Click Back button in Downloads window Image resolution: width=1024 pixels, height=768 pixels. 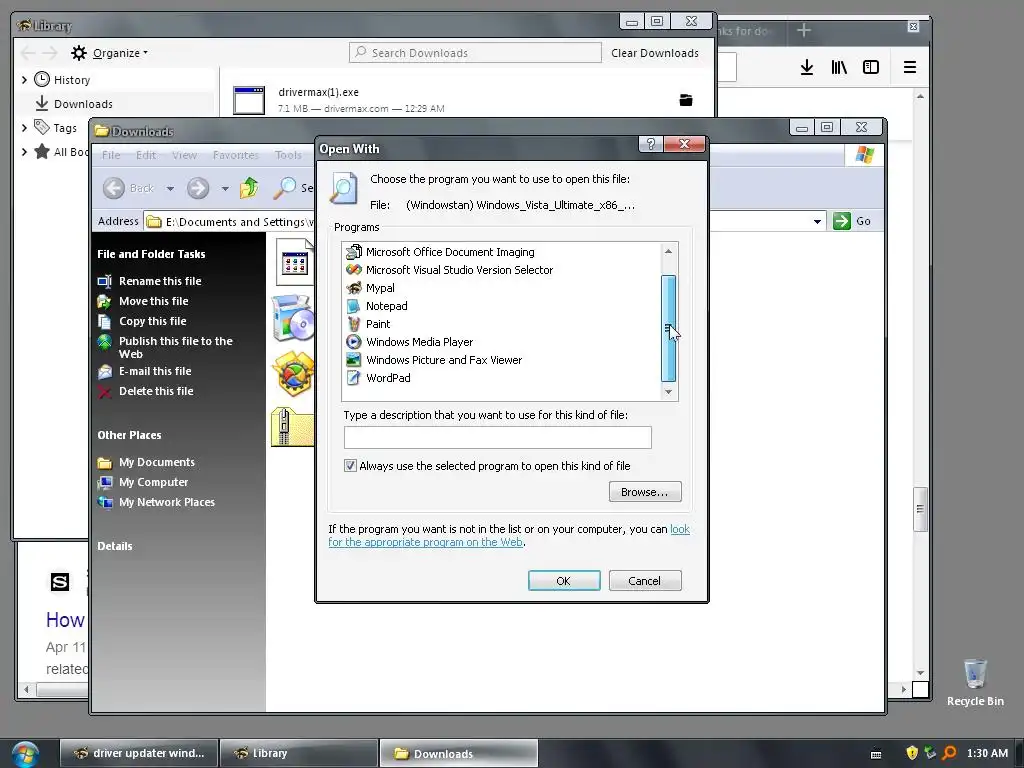click(x=128, y=188)
